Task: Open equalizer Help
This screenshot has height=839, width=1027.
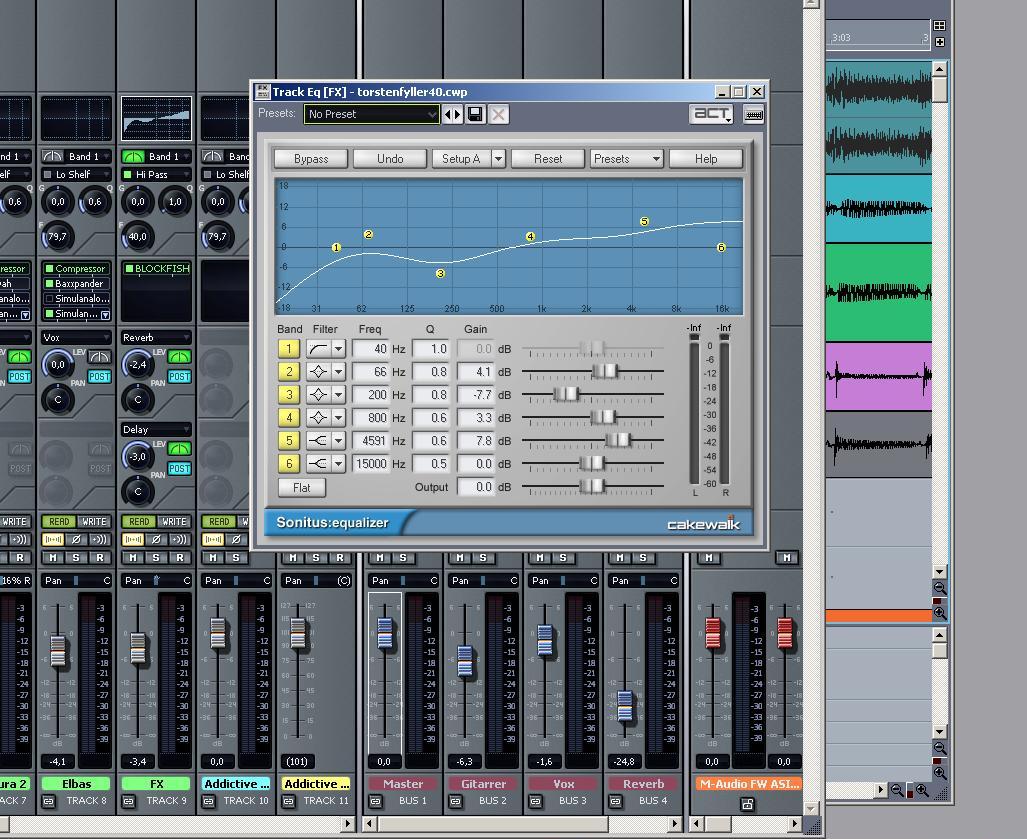Action: [x=705, y=158]
